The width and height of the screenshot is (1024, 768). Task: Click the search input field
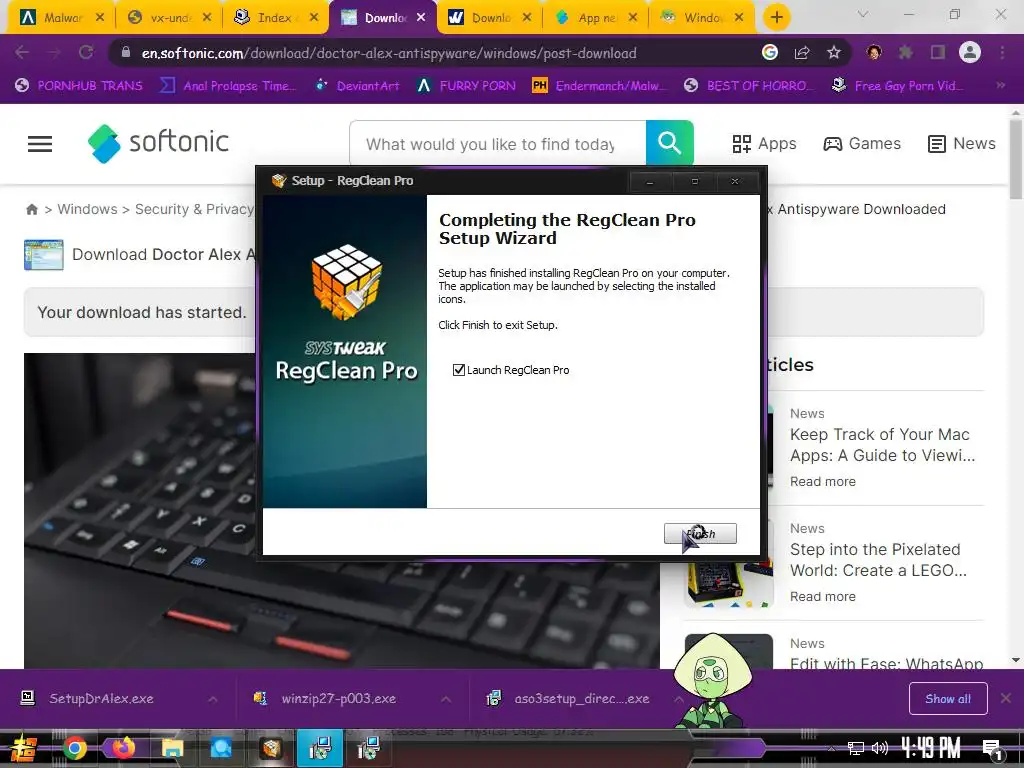tap(498, 143)
